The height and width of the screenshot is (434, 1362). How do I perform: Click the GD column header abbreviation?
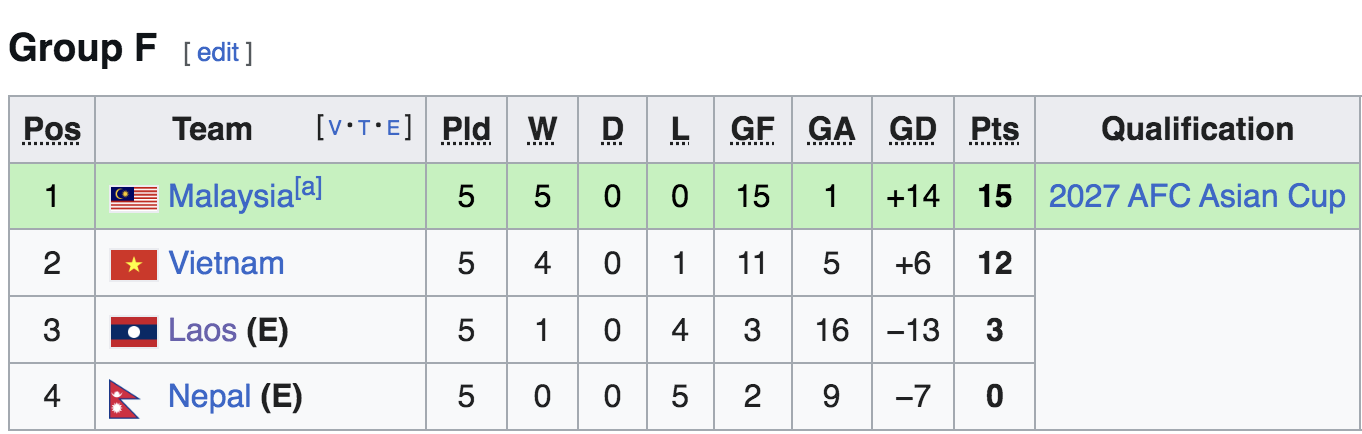coord(912,129)
